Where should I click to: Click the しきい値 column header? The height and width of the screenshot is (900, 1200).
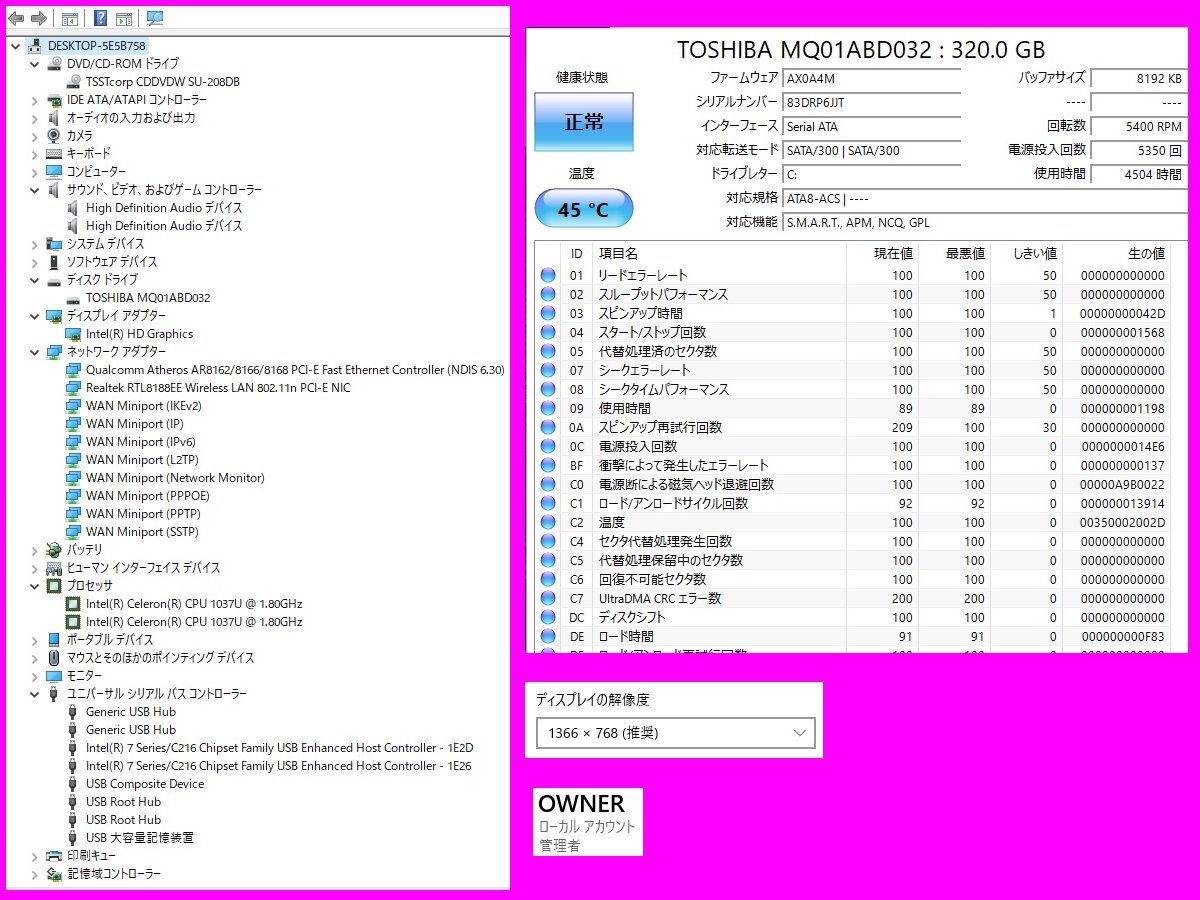tap(1034, 254)
